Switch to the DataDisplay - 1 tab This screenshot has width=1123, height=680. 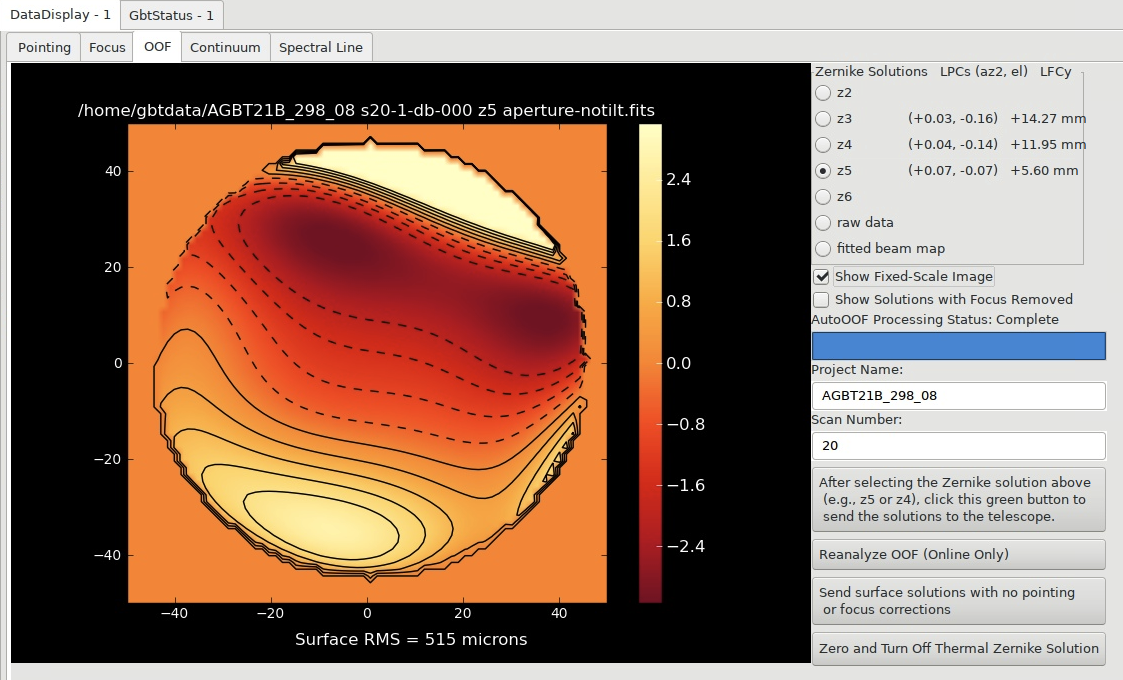click(59, 15)
